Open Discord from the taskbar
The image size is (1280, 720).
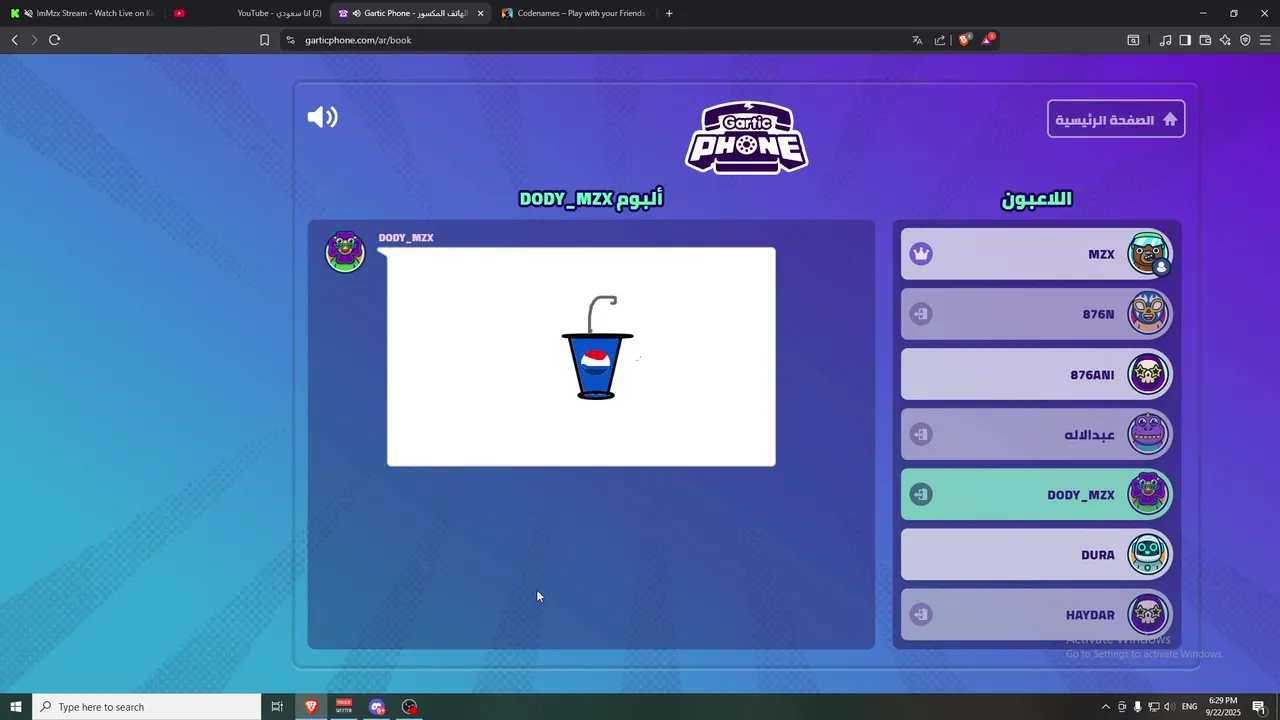[x=377, y=707]
